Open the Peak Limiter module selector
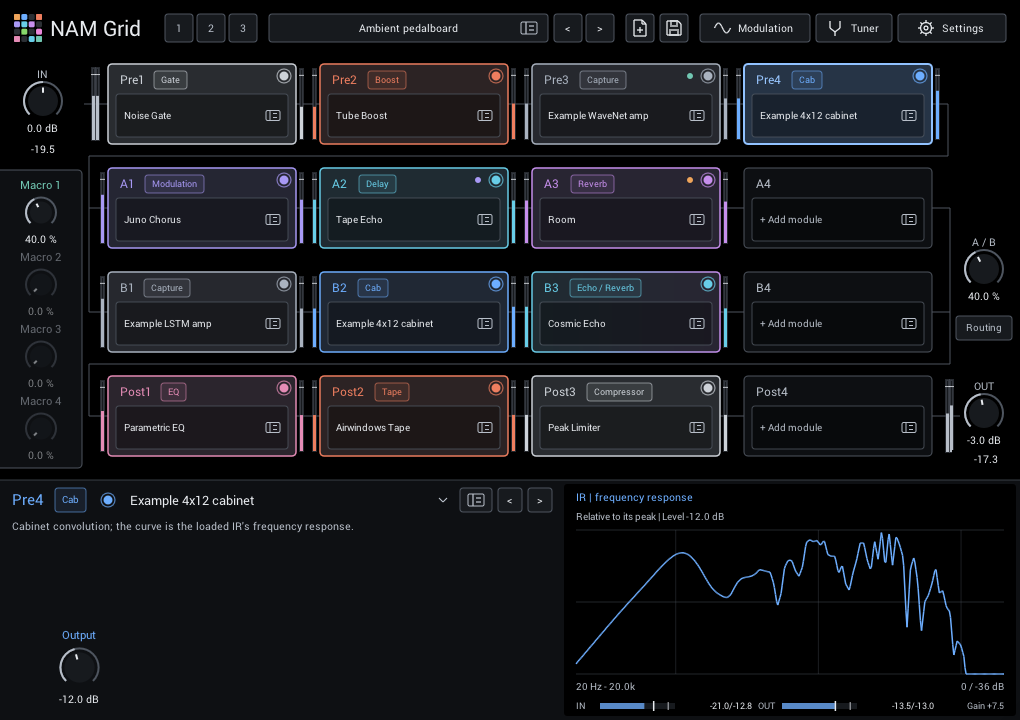 pos(626,428)
